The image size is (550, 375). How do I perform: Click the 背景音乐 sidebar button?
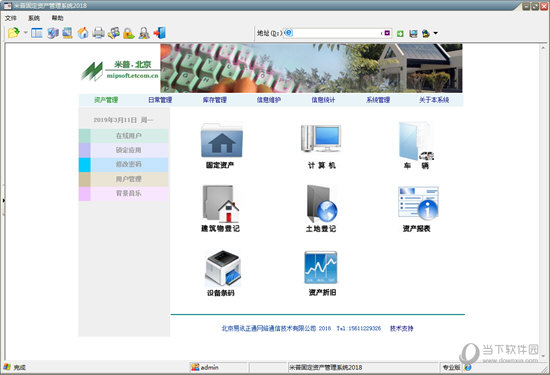(123, 193)
